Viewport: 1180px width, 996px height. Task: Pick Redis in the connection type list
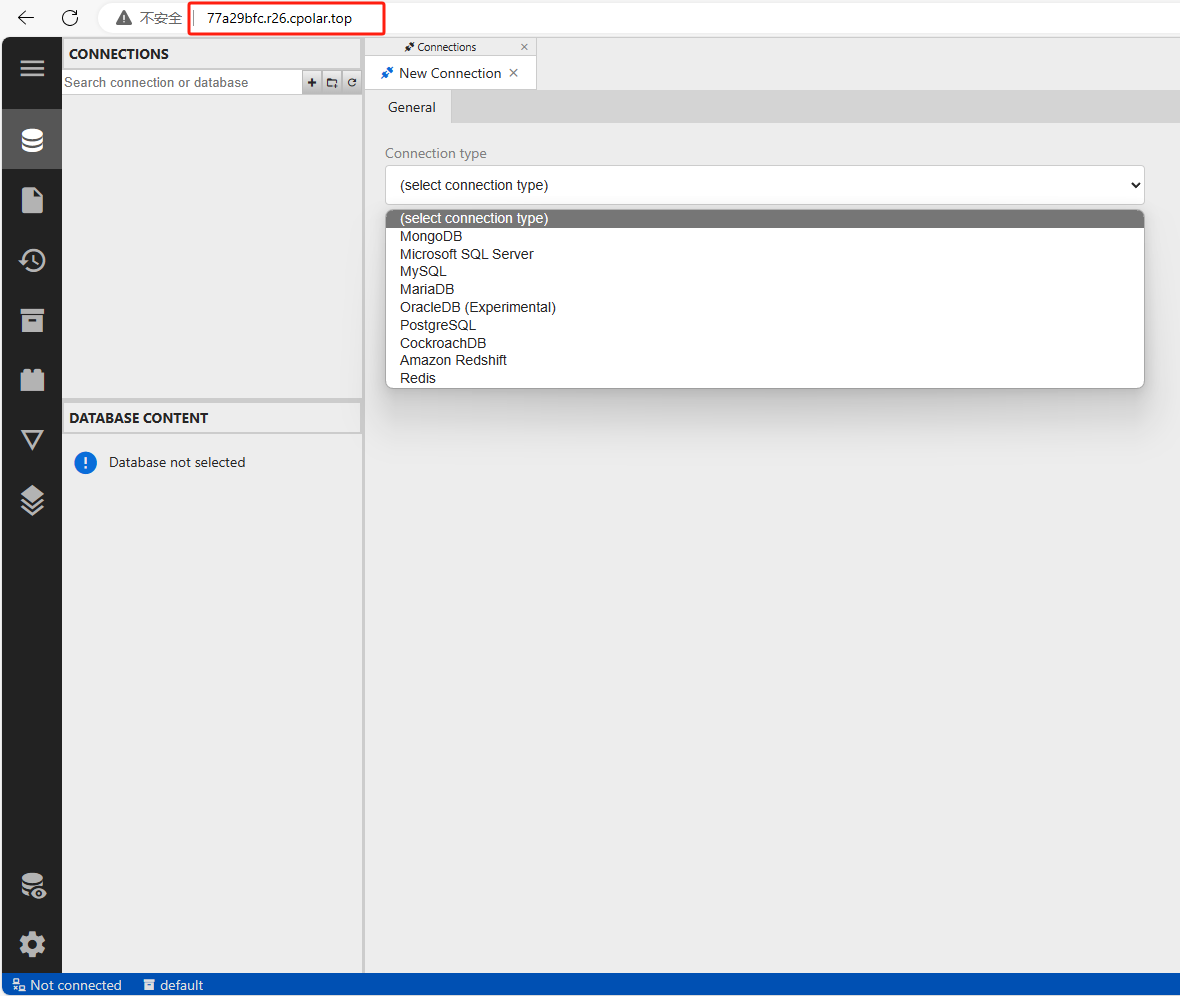pos(418,379)
